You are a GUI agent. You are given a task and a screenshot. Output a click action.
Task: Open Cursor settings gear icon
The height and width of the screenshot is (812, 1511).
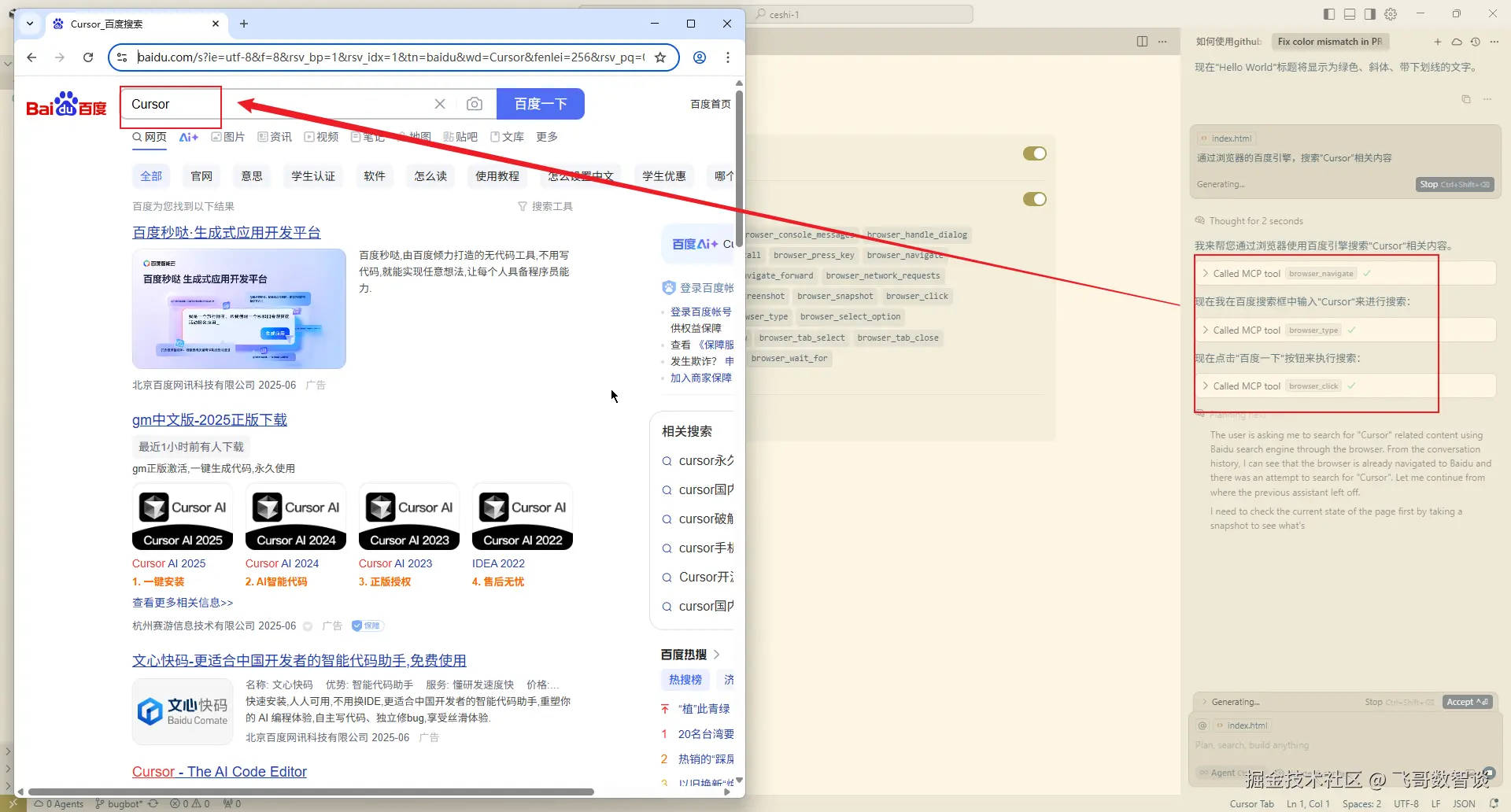1391,14
